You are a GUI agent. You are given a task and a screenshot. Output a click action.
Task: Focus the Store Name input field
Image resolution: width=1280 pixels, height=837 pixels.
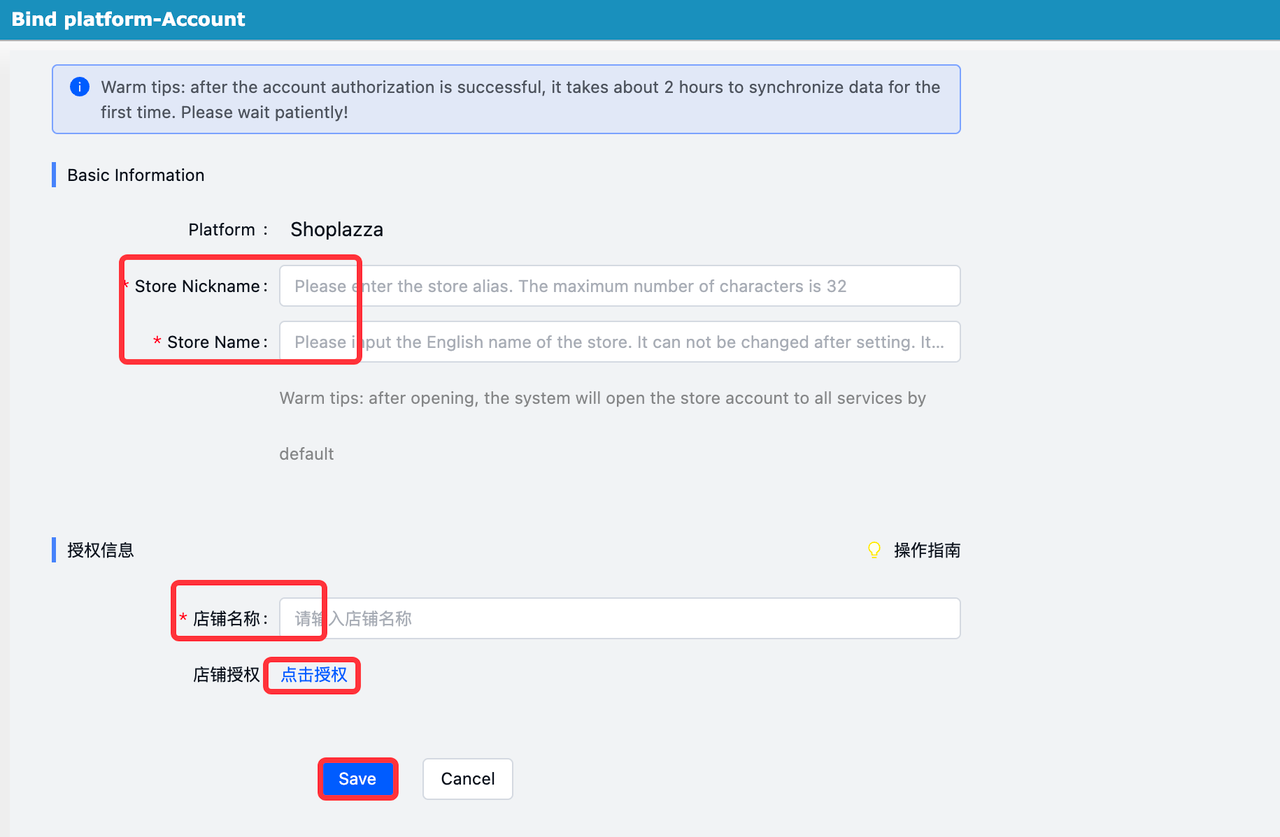point(619,342)
